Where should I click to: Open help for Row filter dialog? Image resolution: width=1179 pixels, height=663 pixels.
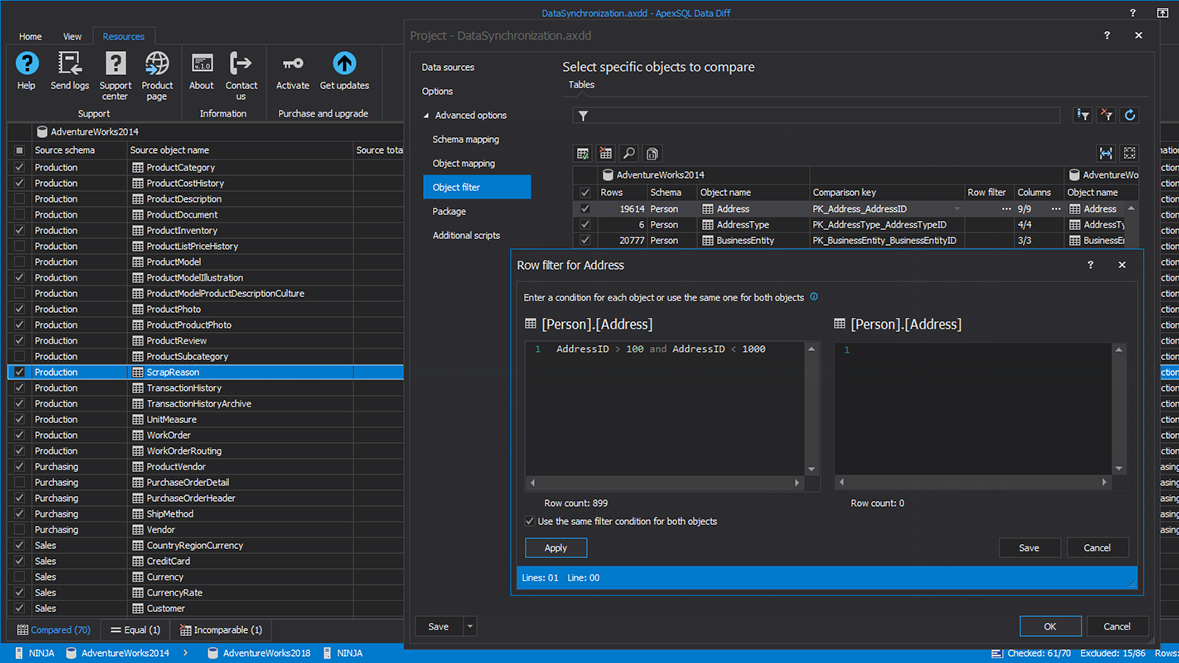pyautogui.click(x=1090, y=265)
